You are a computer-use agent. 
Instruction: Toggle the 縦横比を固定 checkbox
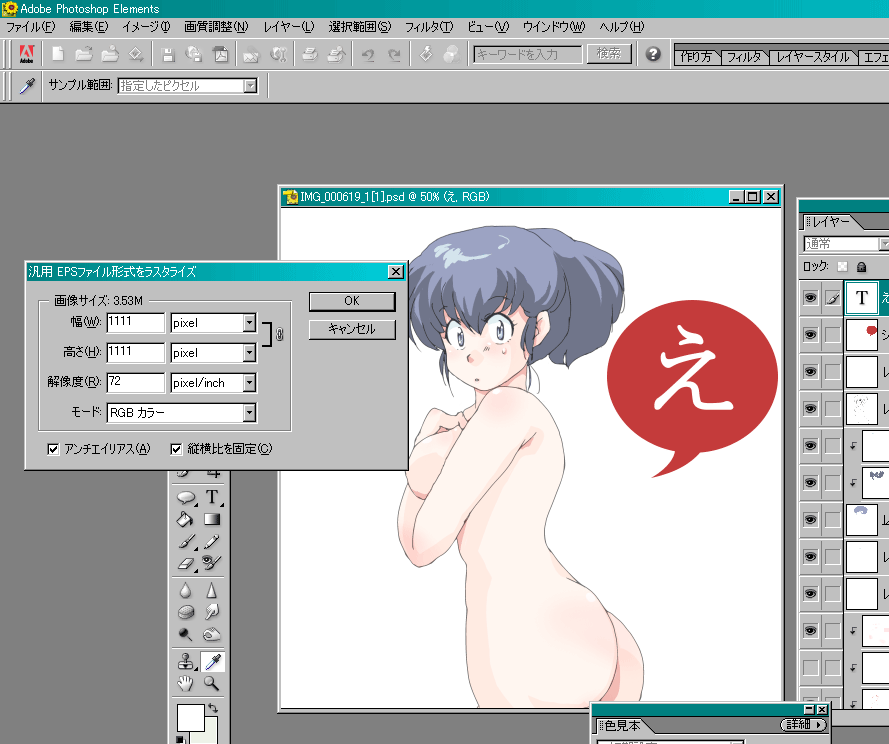[176, 450]
